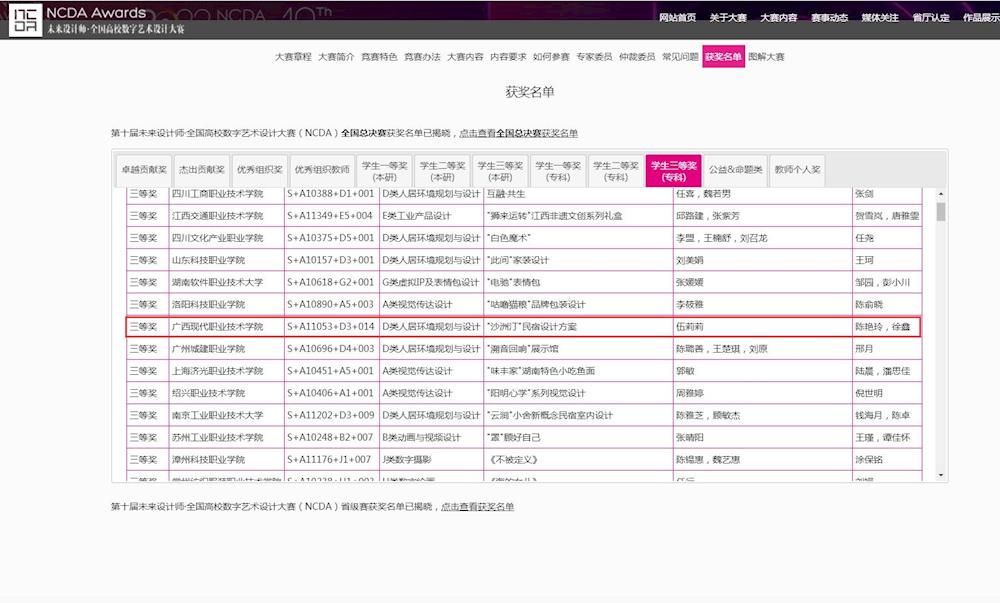Click the 点击查看全国总决赛获奖名单 link

point(518,133)
